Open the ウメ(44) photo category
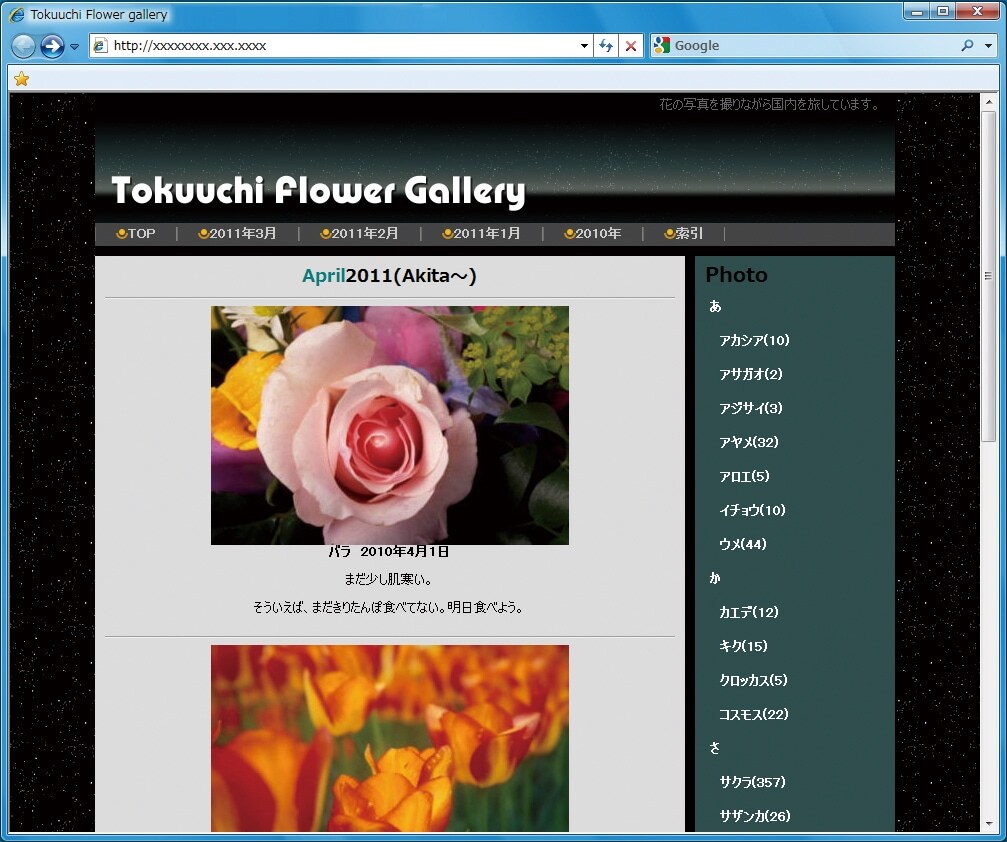 tap(743, 545)
